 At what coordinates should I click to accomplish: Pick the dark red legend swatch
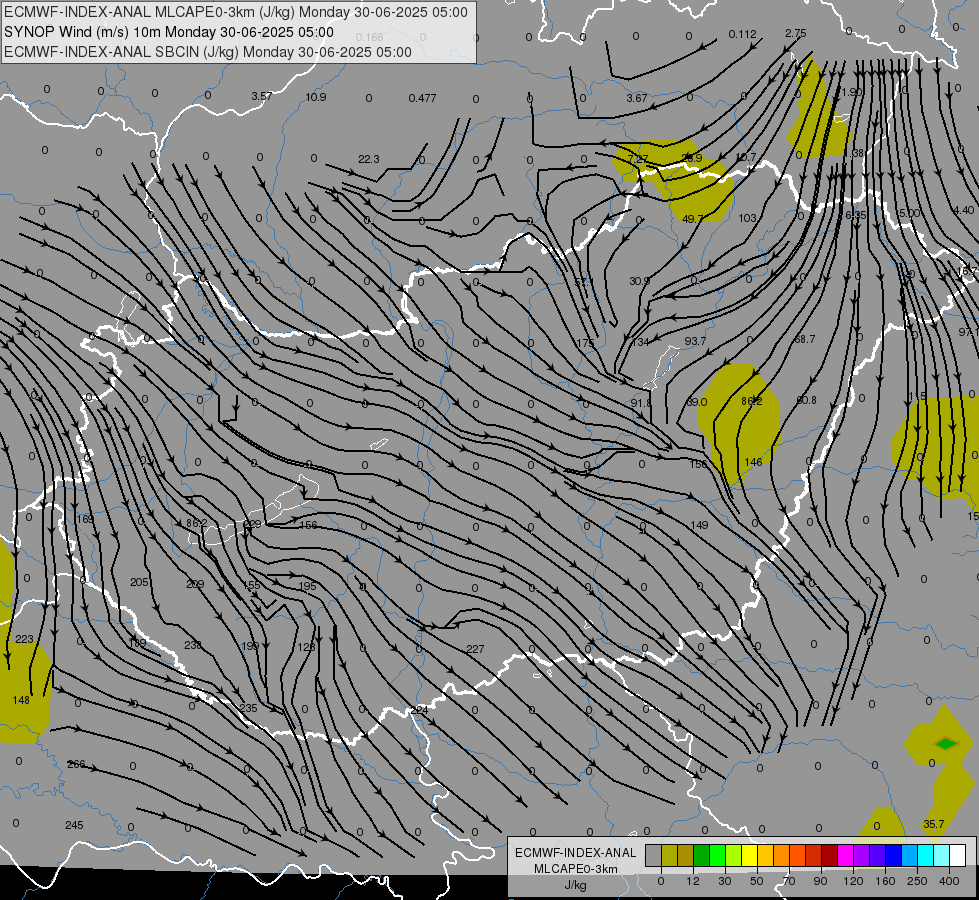829,856
